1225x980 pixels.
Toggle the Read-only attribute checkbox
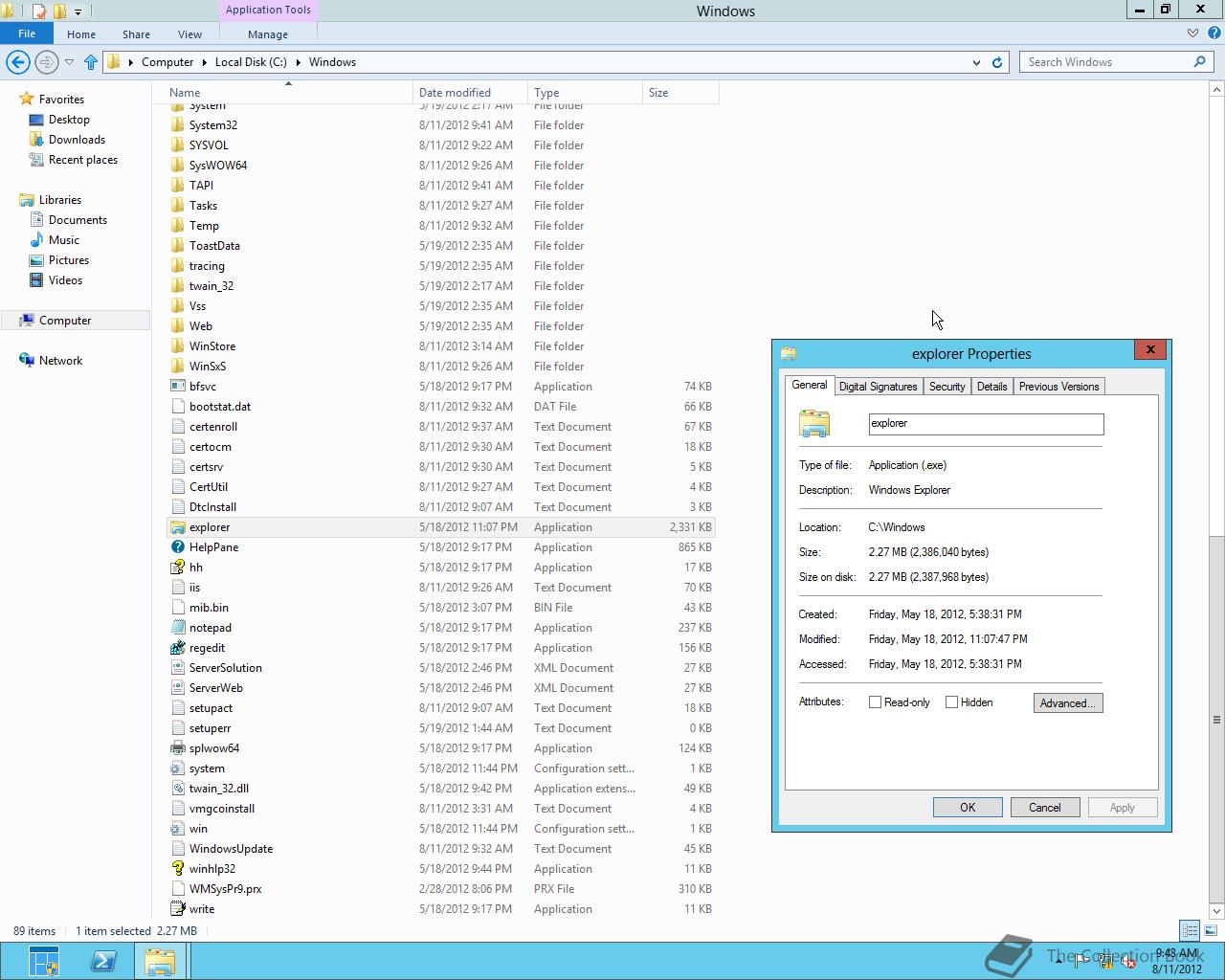pos(875,702)
